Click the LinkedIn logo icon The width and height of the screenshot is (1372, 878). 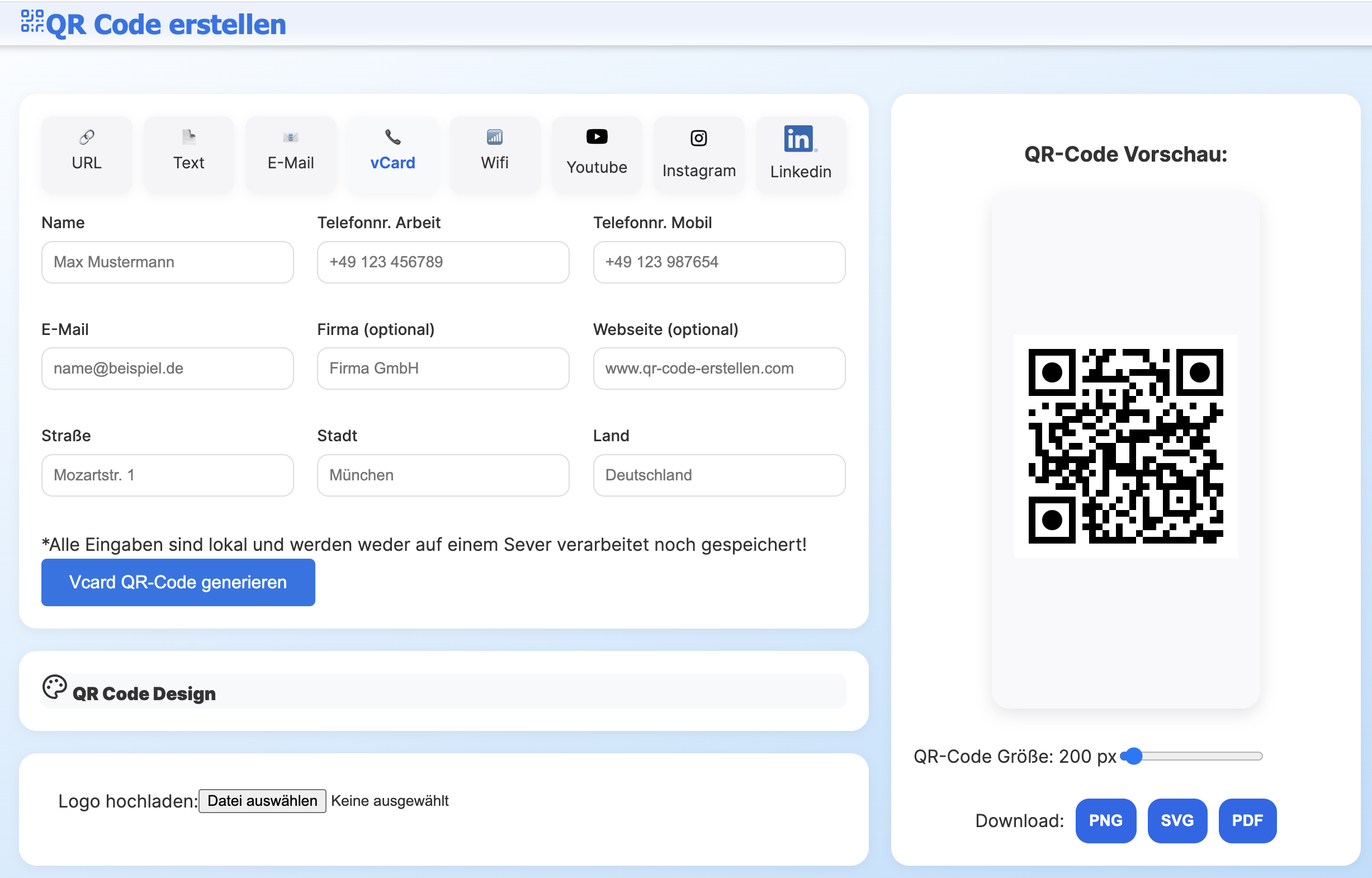coord(800,139)
